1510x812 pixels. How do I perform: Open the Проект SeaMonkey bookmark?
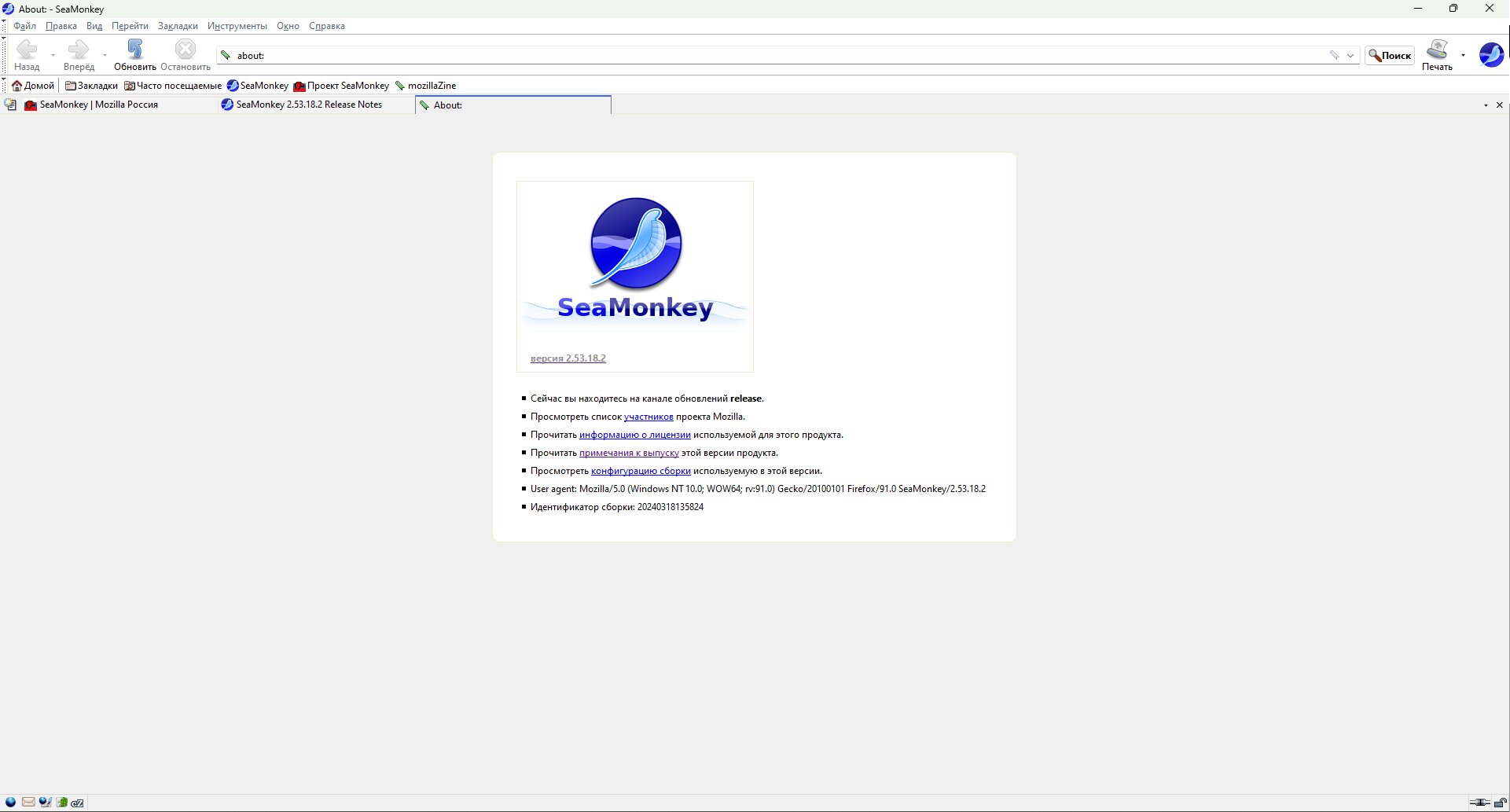(x=341, y=86)
